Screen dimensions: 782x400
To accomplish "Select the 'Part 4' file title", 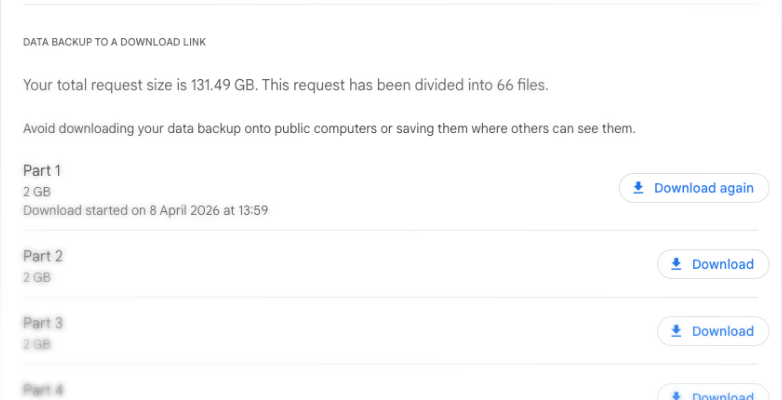I will coord(43,388).
